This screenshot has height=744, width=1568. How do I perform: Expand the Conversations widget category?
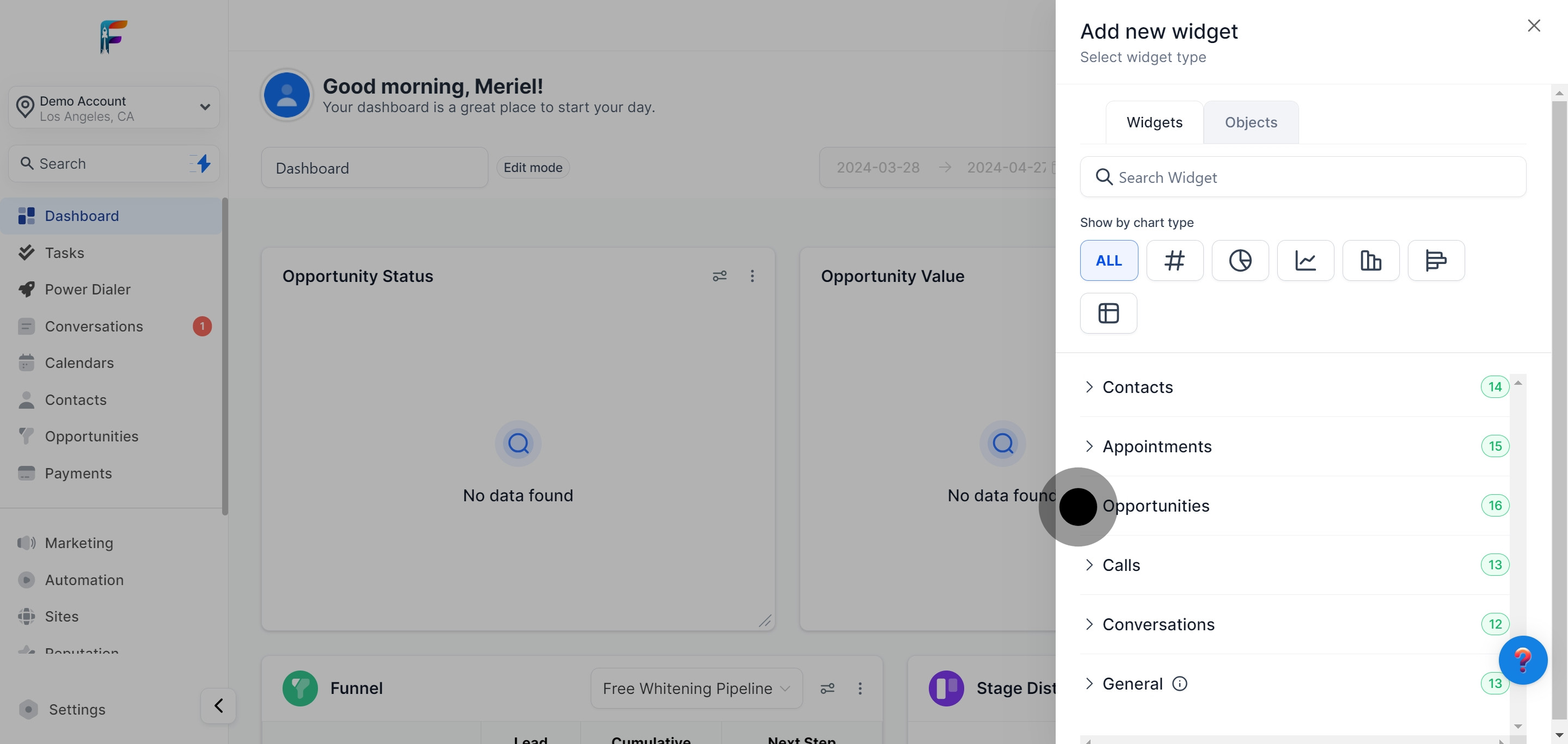coord(1157,625)
